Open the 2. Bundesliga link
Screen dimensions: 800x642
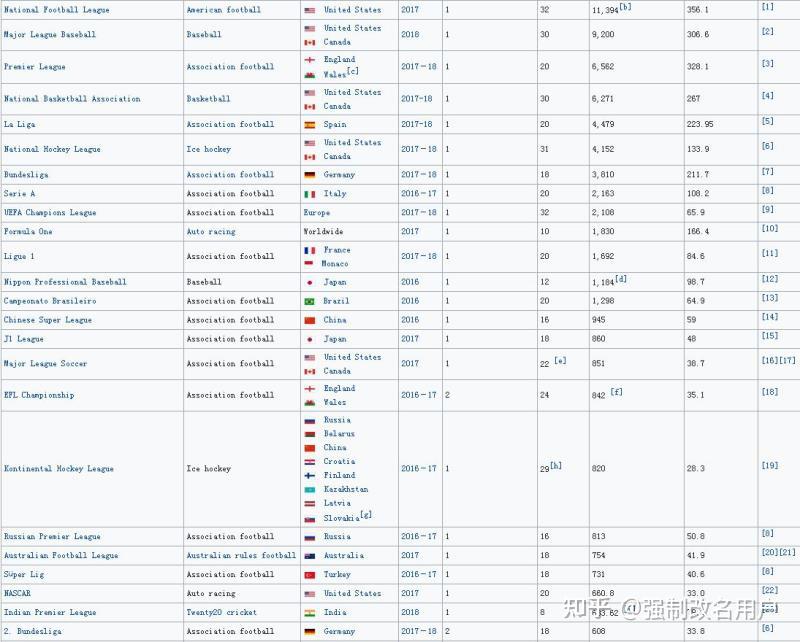point(33,631)
